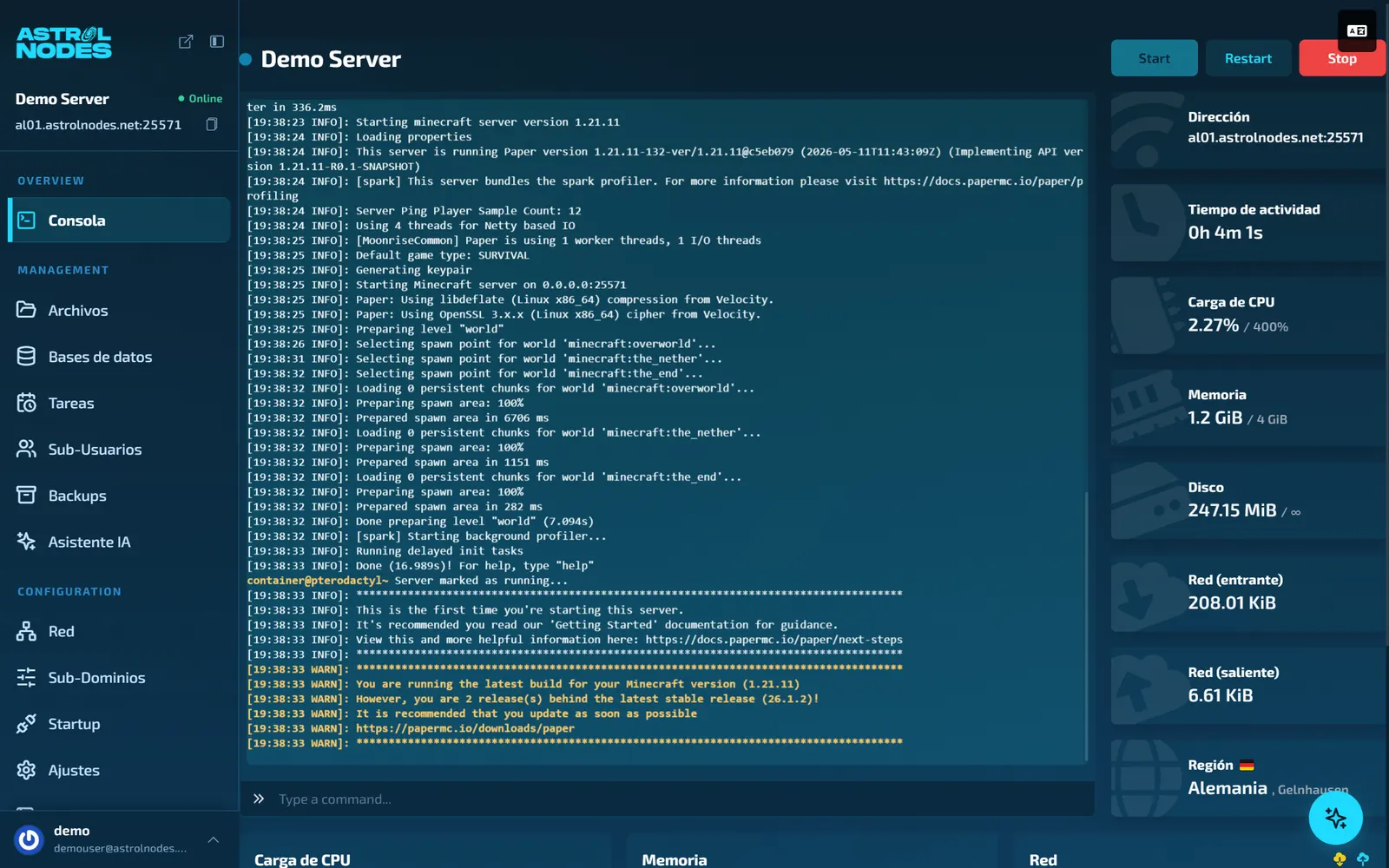The height and width of the screenshot is (868, 1389).
Task: Click the sidebar Demo Server name
Action: tap(62, 99)
